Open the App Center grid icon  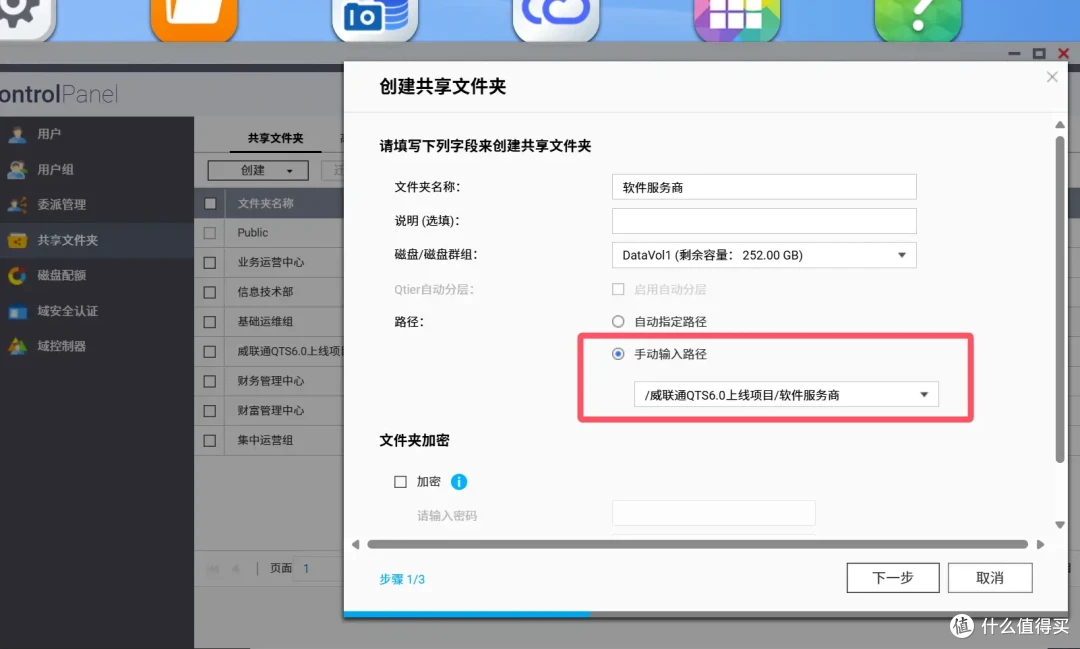coord(736,19)
